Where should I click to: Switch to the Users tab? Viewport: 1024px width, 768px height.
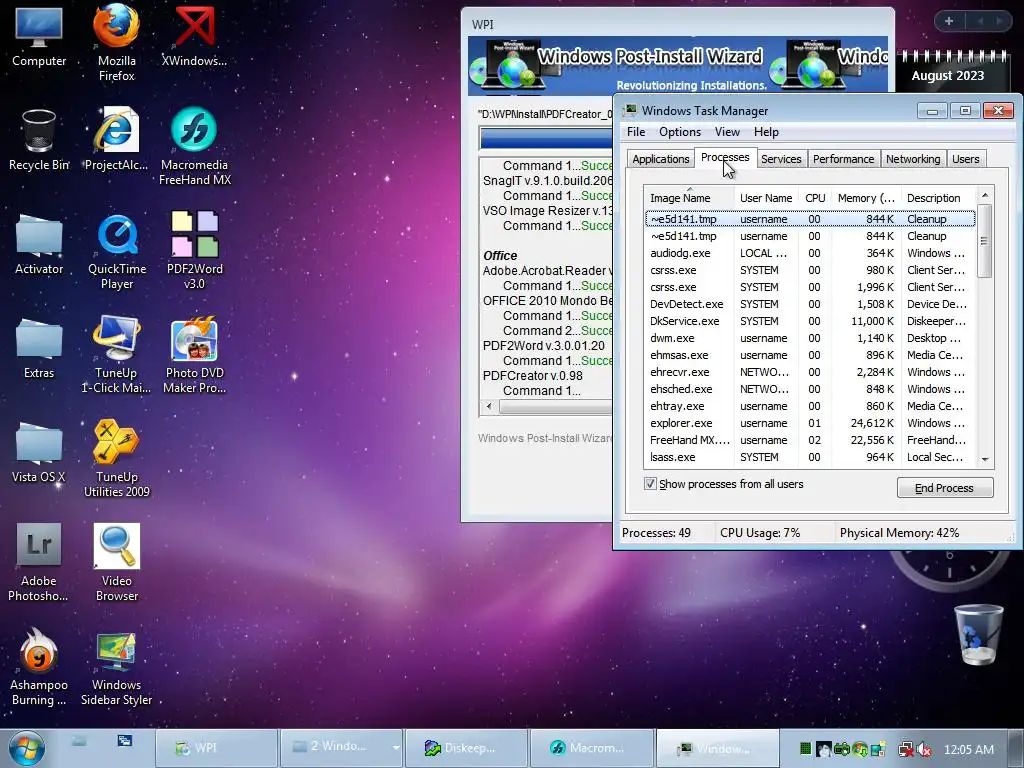point(965,159)
